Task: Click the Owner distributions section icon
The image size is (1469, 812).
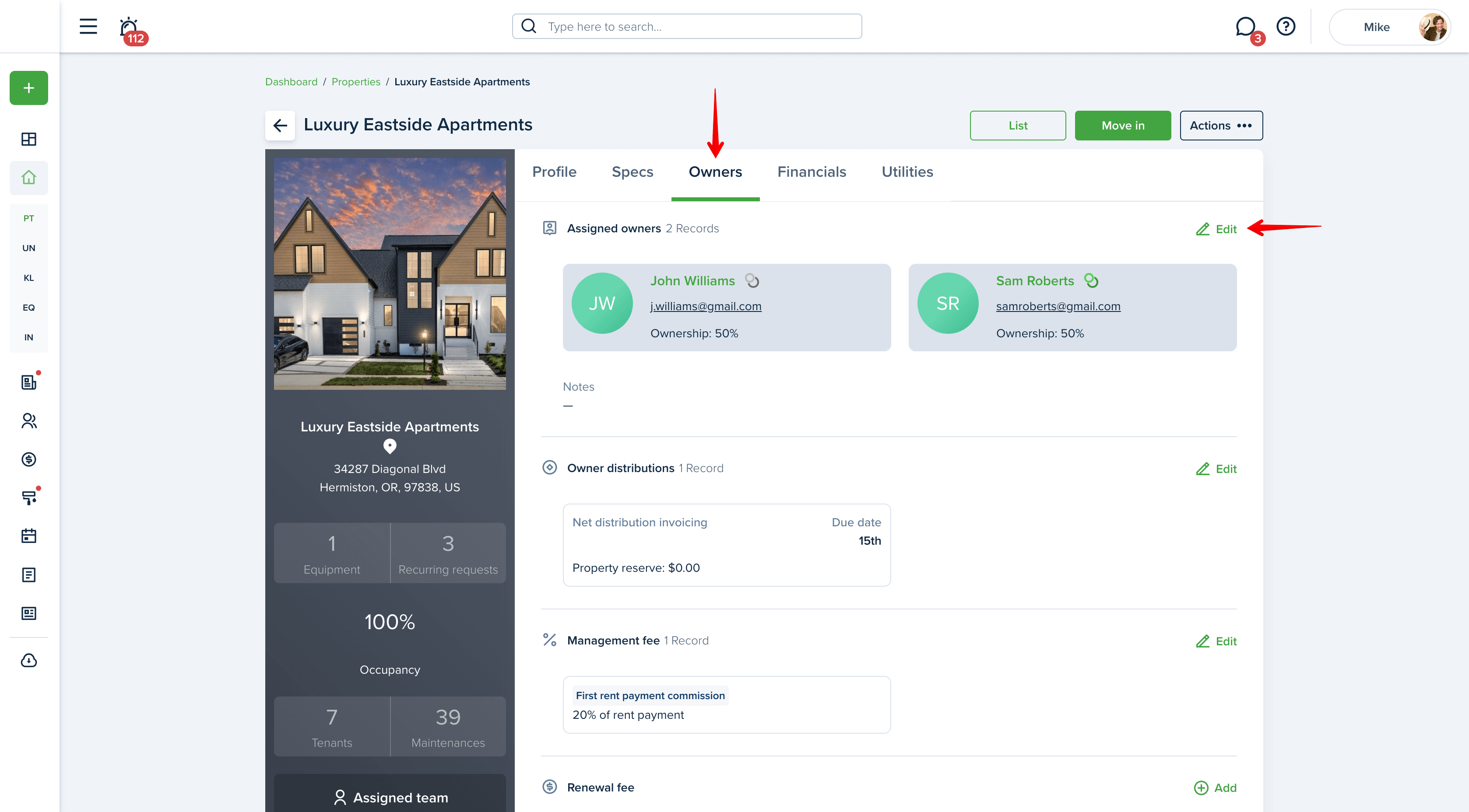Action: tap(549, 468)
